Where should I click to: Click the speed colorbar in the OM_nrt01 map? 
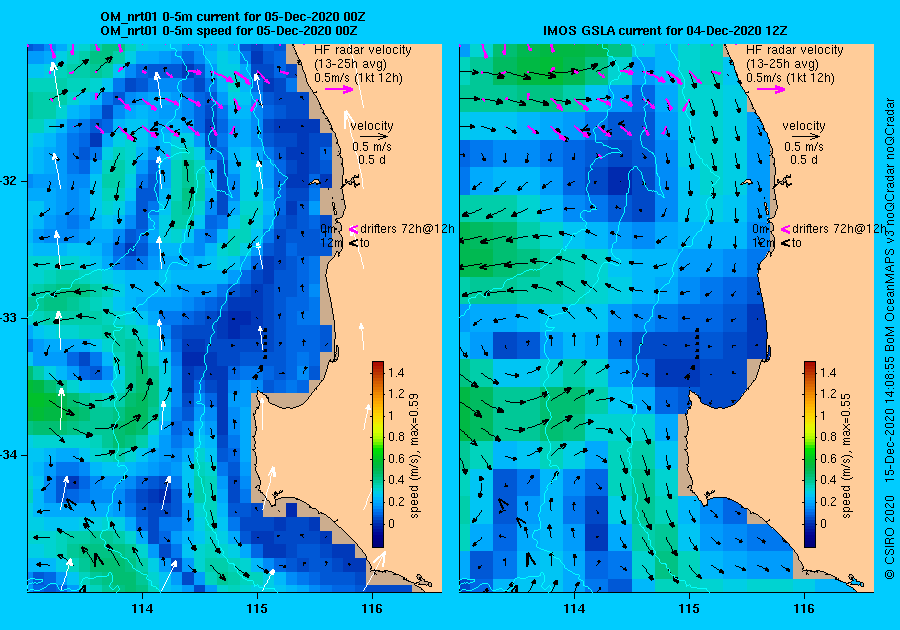tap(378, 454)
